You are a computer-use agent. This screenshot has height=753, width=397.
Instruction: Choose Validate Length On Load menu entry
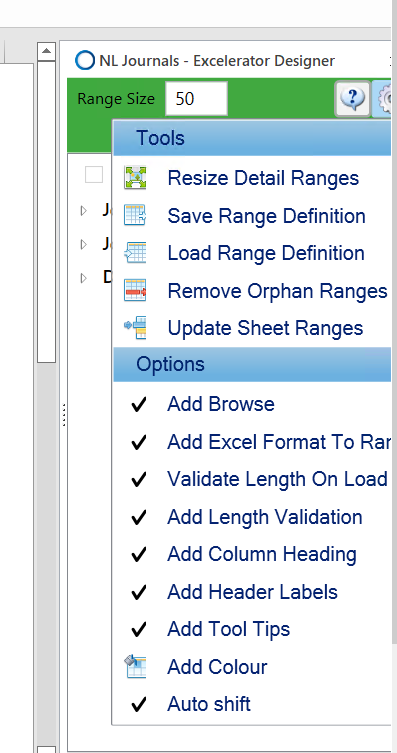coord(253,479)
